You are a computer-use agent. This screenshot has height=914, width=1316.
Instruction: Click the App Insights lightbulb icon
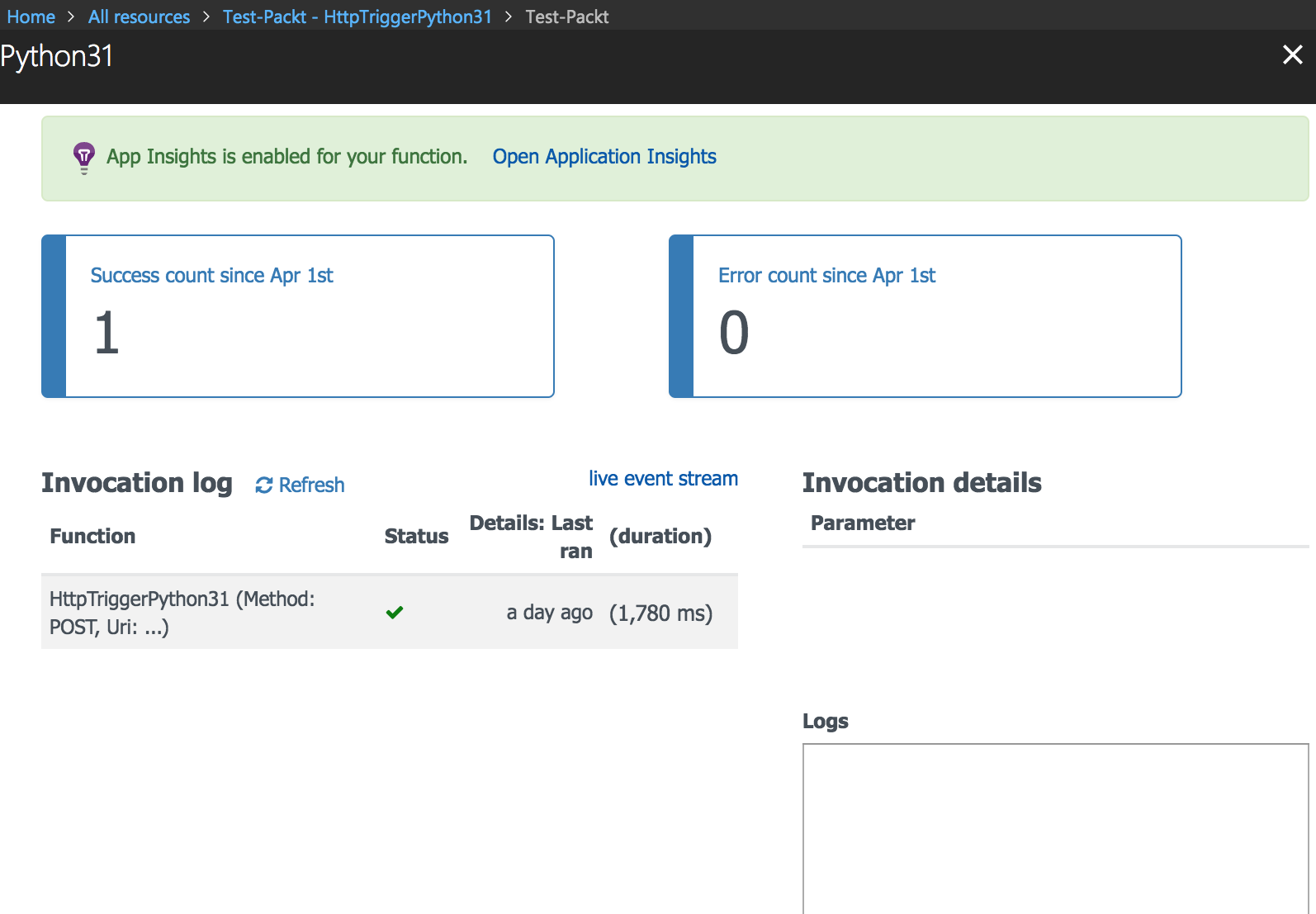click(83, 157)
